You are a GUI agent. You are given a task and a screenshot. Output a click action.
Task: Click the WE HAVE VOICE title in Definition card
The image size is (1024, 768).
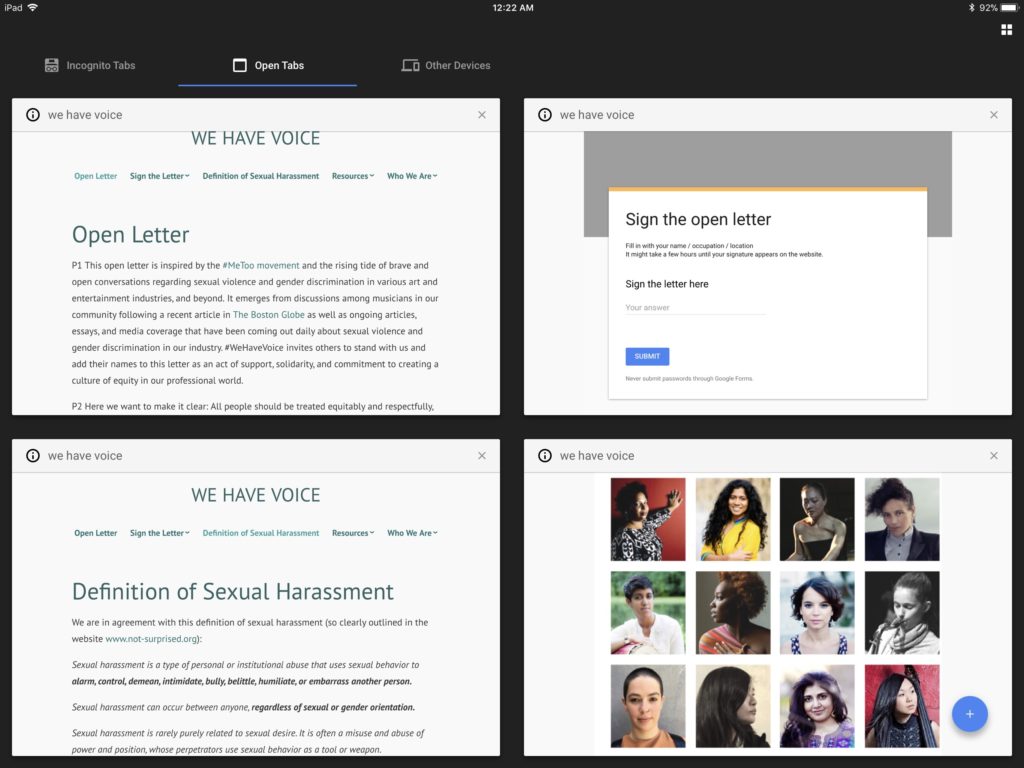pos(255,495)
